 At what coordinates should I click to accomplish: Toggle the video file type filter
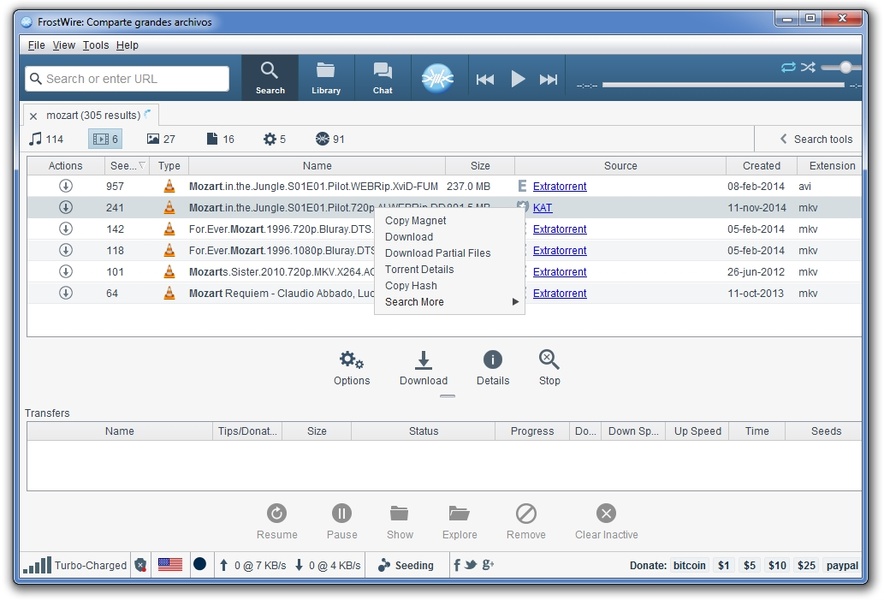click(x=104, y=139)
